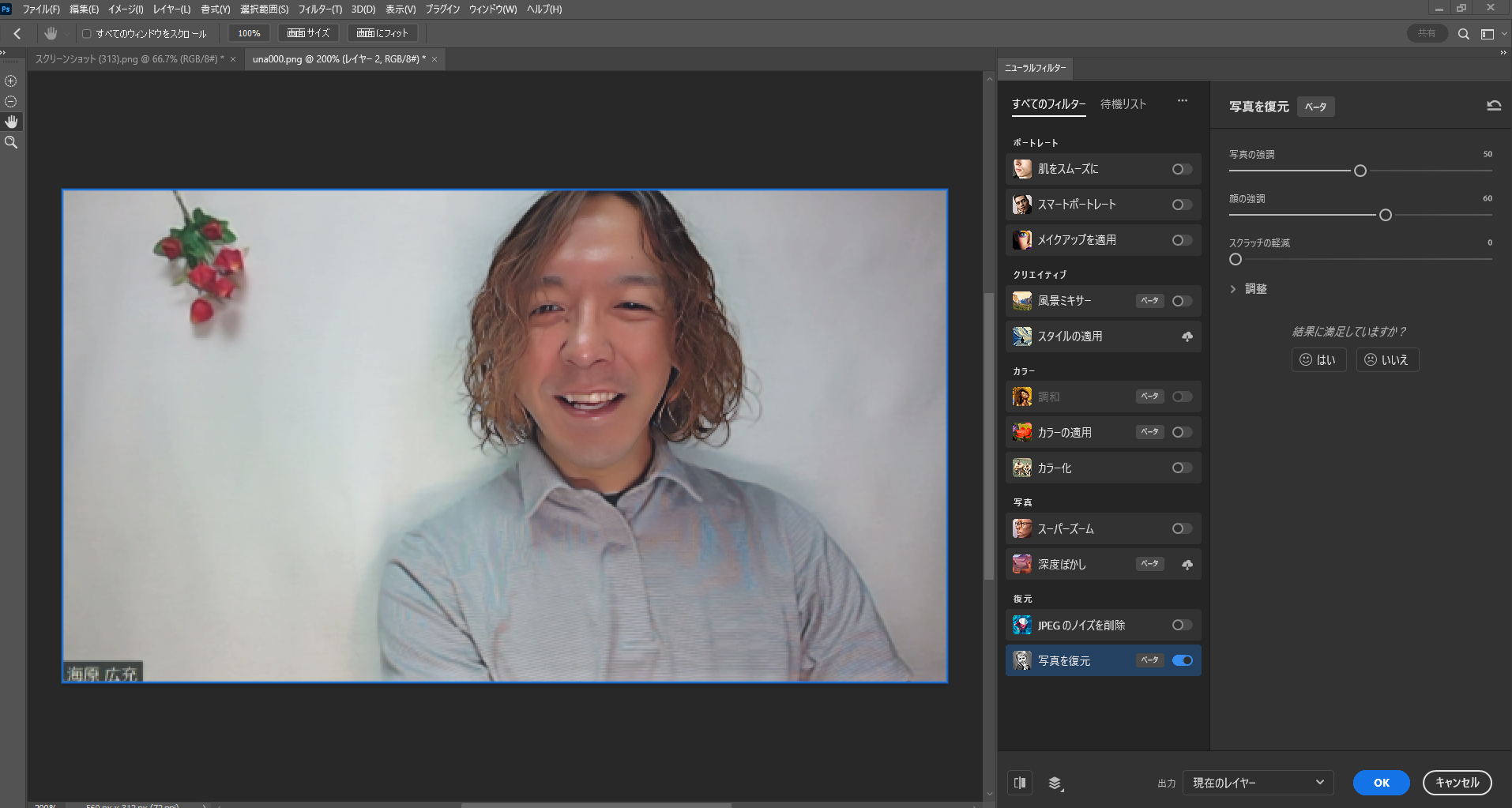Click the 画面にフィット button
This screenshot has height=808, width=1512.
pos(382,33)
